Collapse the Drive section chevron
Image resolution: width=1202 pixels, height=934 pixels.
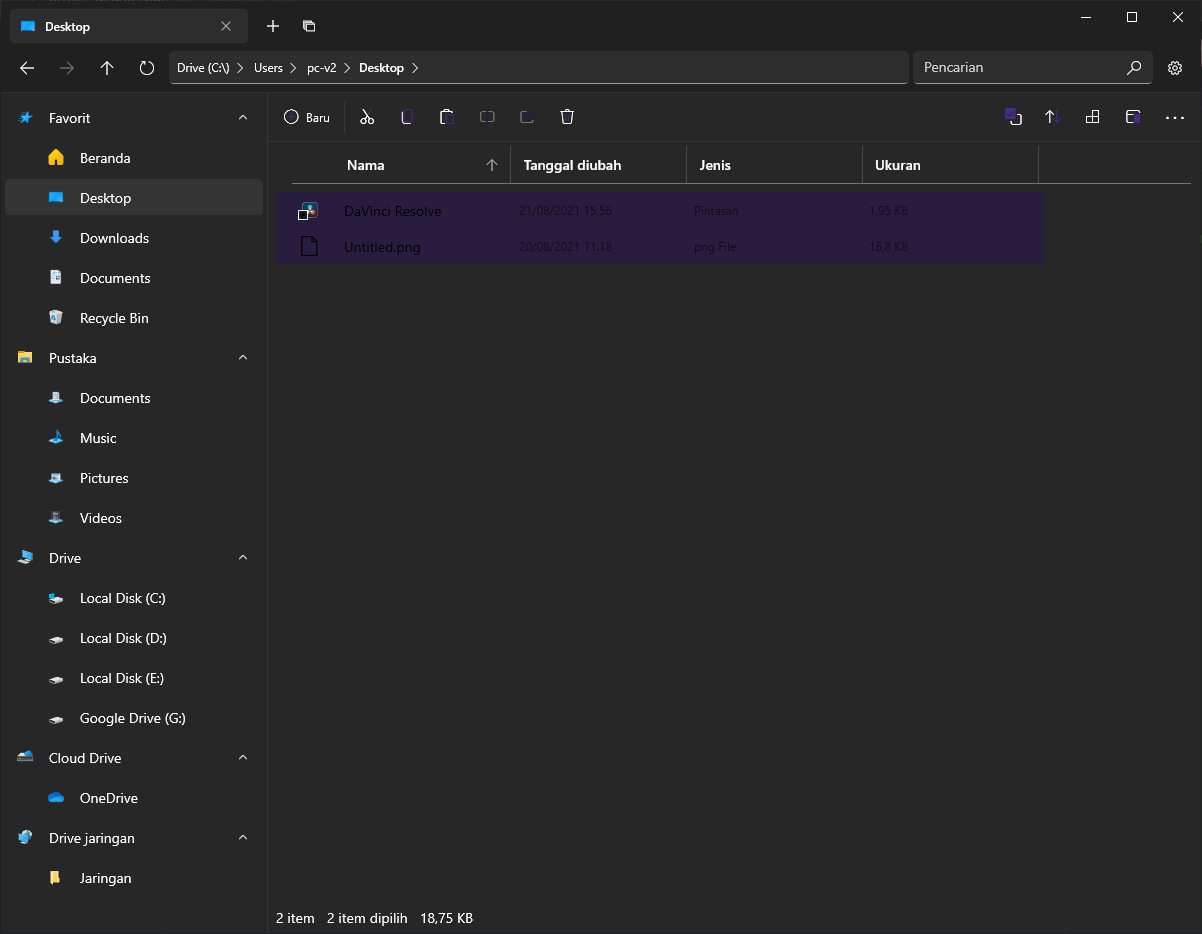[242, 557]
